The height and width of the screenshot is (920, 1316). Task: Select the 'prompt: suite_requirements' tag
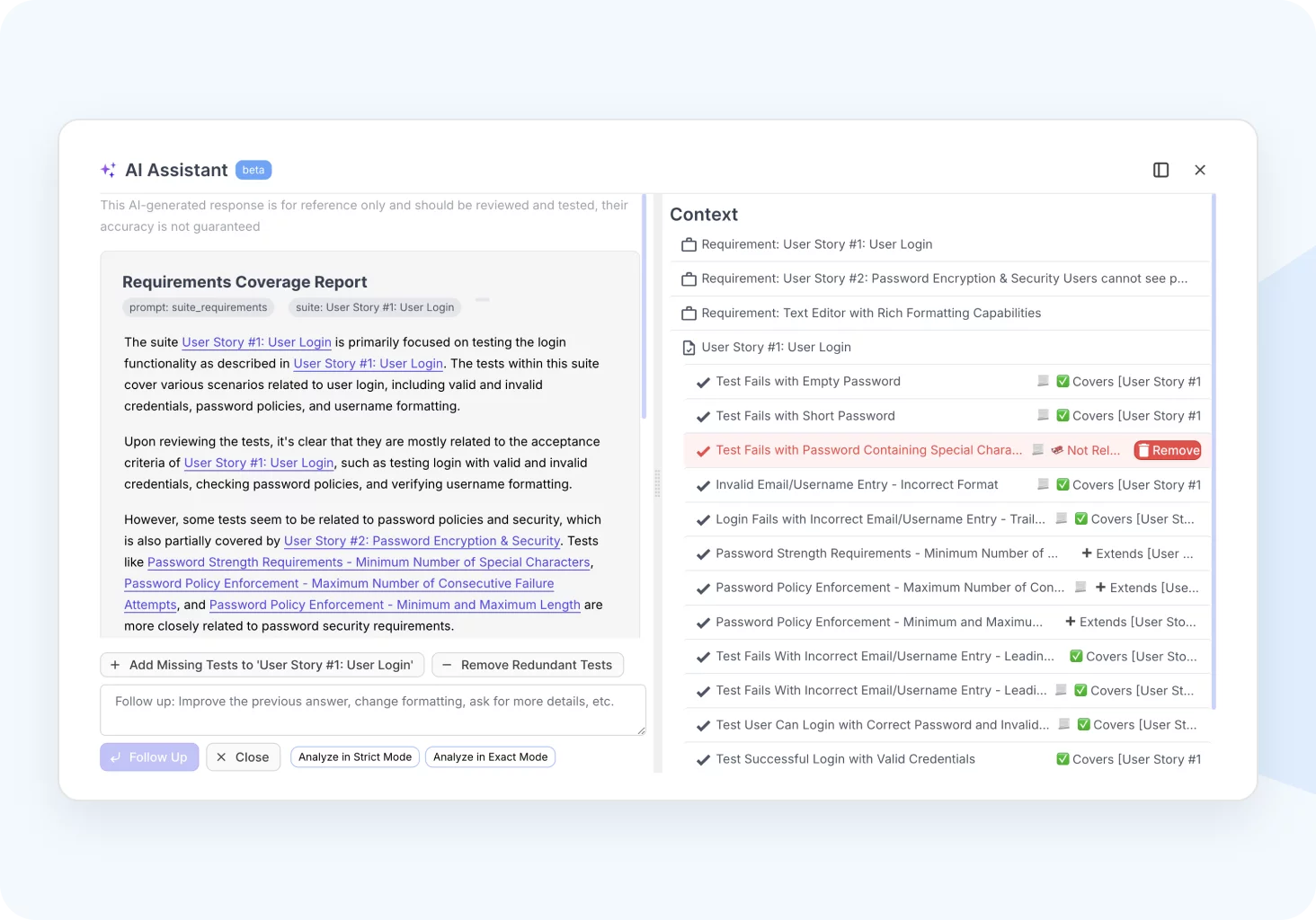point(198,307)
